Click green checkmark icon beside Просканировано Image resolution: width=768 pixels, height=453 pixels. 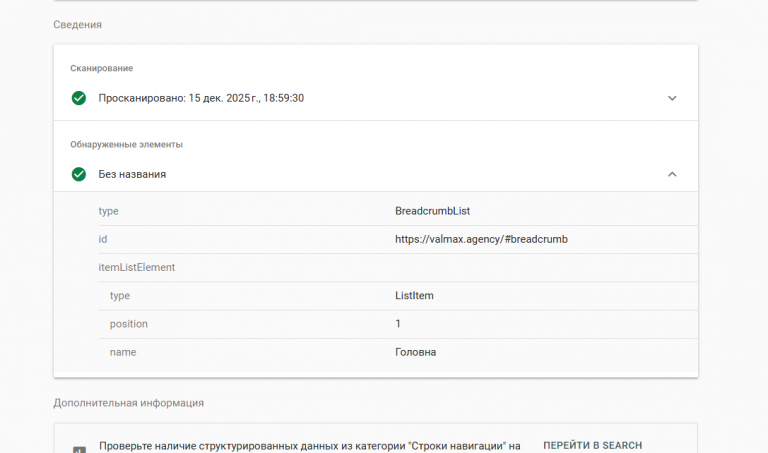tap(79, 98)
